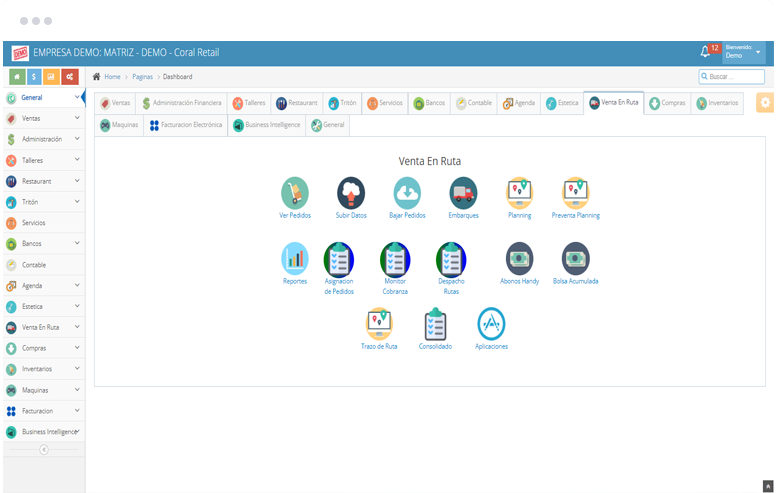Open Estetica in the sidebar

(x=44, y=306)
